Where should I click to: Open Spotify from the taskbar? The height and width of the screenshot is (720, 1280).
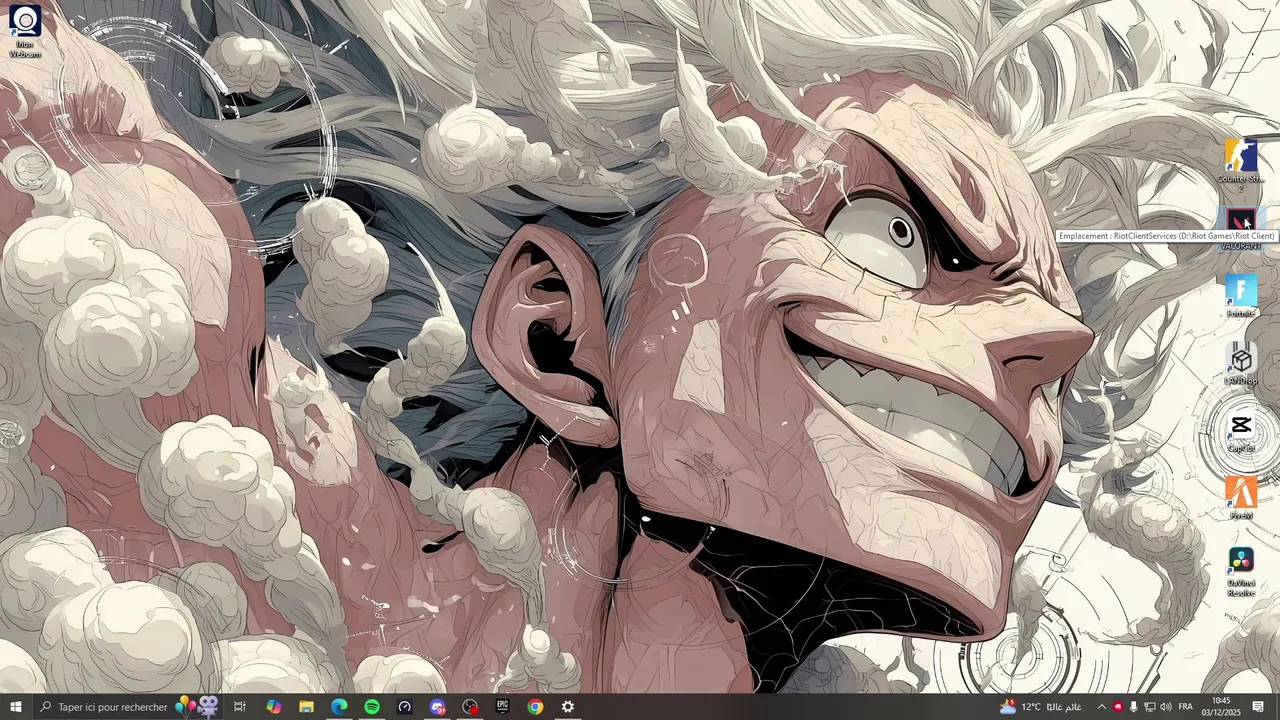[372, 707]
